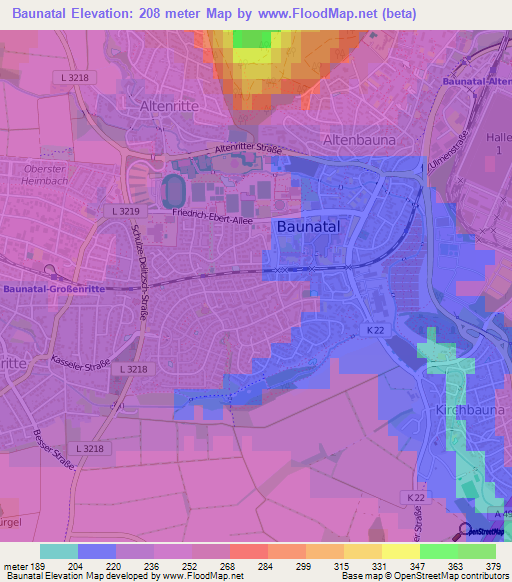
Task: Click the L 3218 shield near Altenritte
Action: (x=75, y=78)
